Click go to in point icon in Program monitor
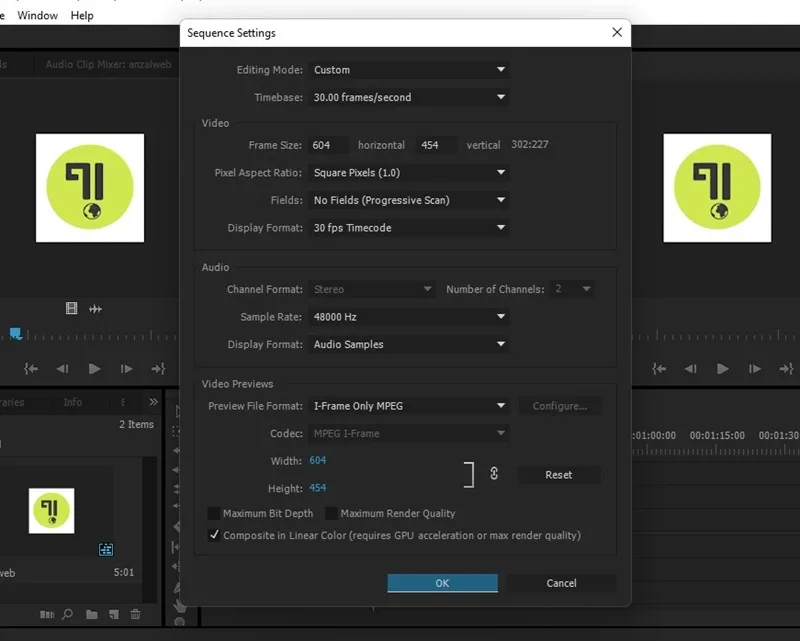The image size is (800, 641). [x=659, y=368]
